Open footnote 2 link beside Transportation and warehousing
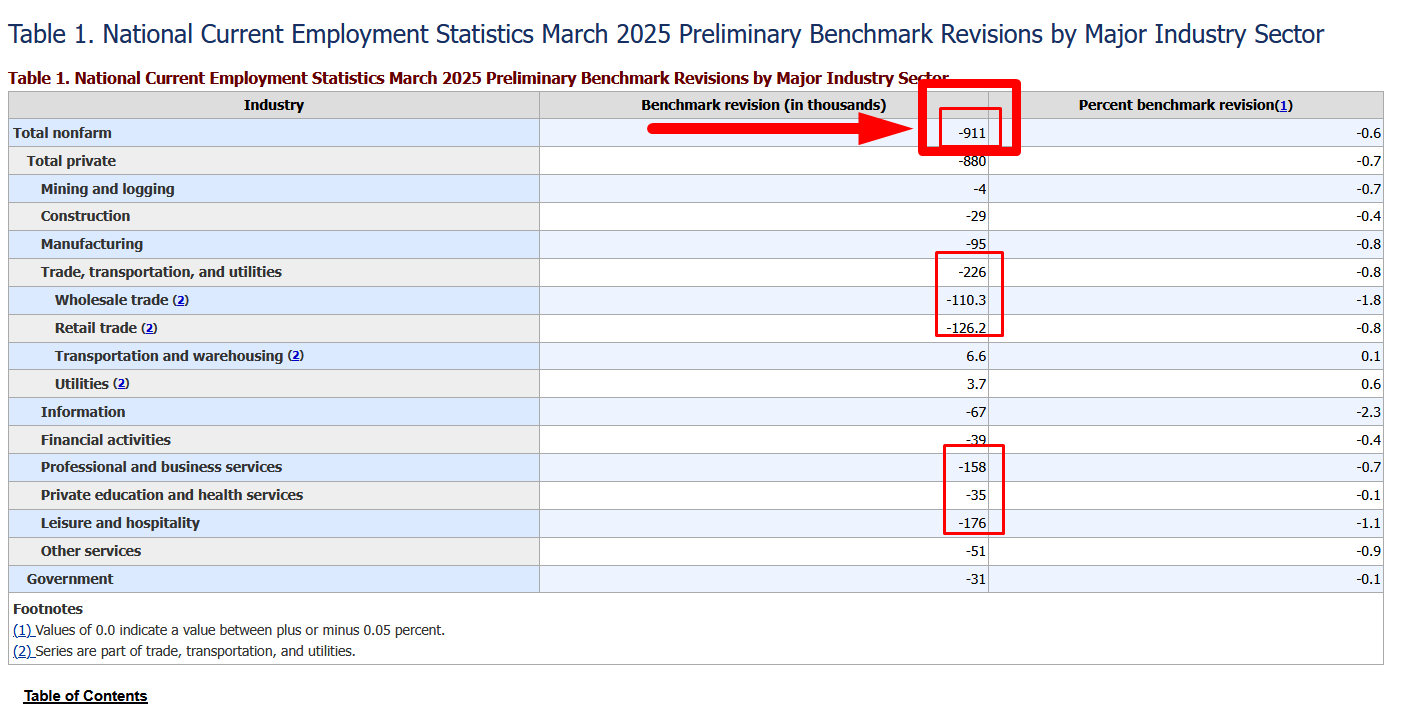 click(295, 356)
